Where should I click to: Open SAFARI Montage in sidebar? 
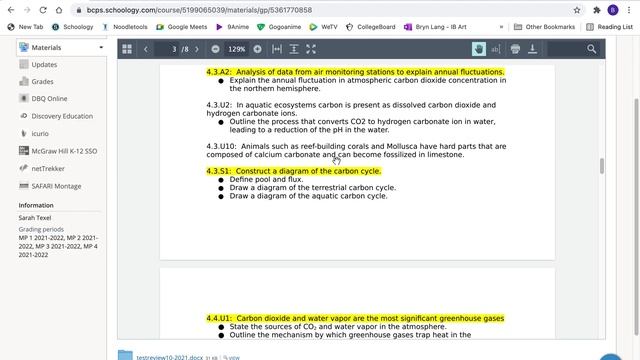coord(56,186)
